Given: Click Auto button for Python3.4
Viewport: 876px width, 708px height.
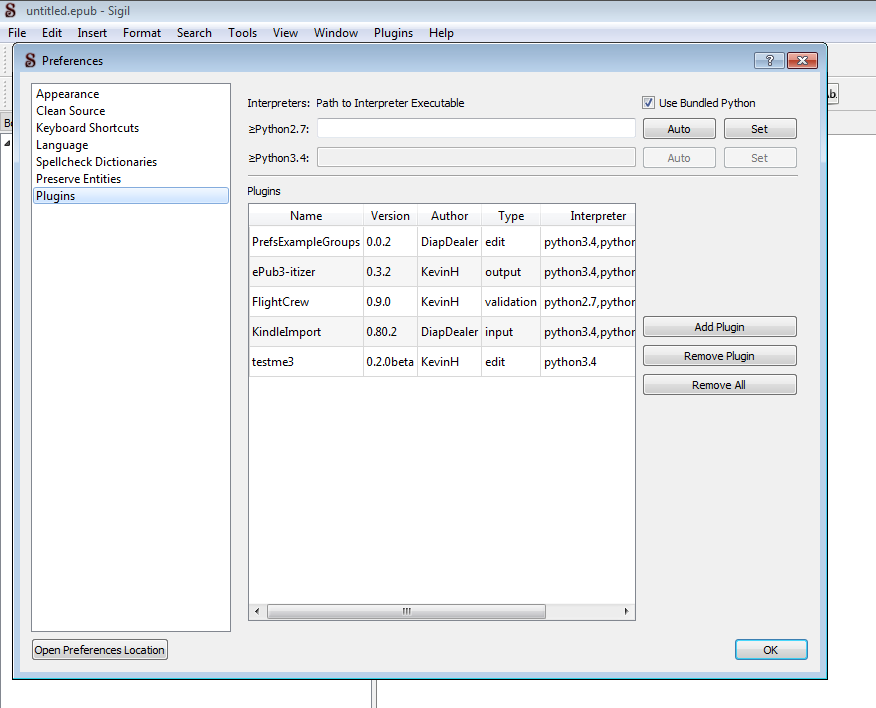Looking at the screenshot, I should [679, 158].
